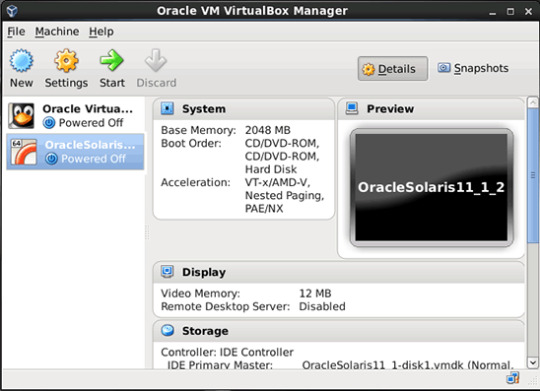
Task: Select the Oracle Virtua... Linux VM entry
Action: (x=75, y=116)
